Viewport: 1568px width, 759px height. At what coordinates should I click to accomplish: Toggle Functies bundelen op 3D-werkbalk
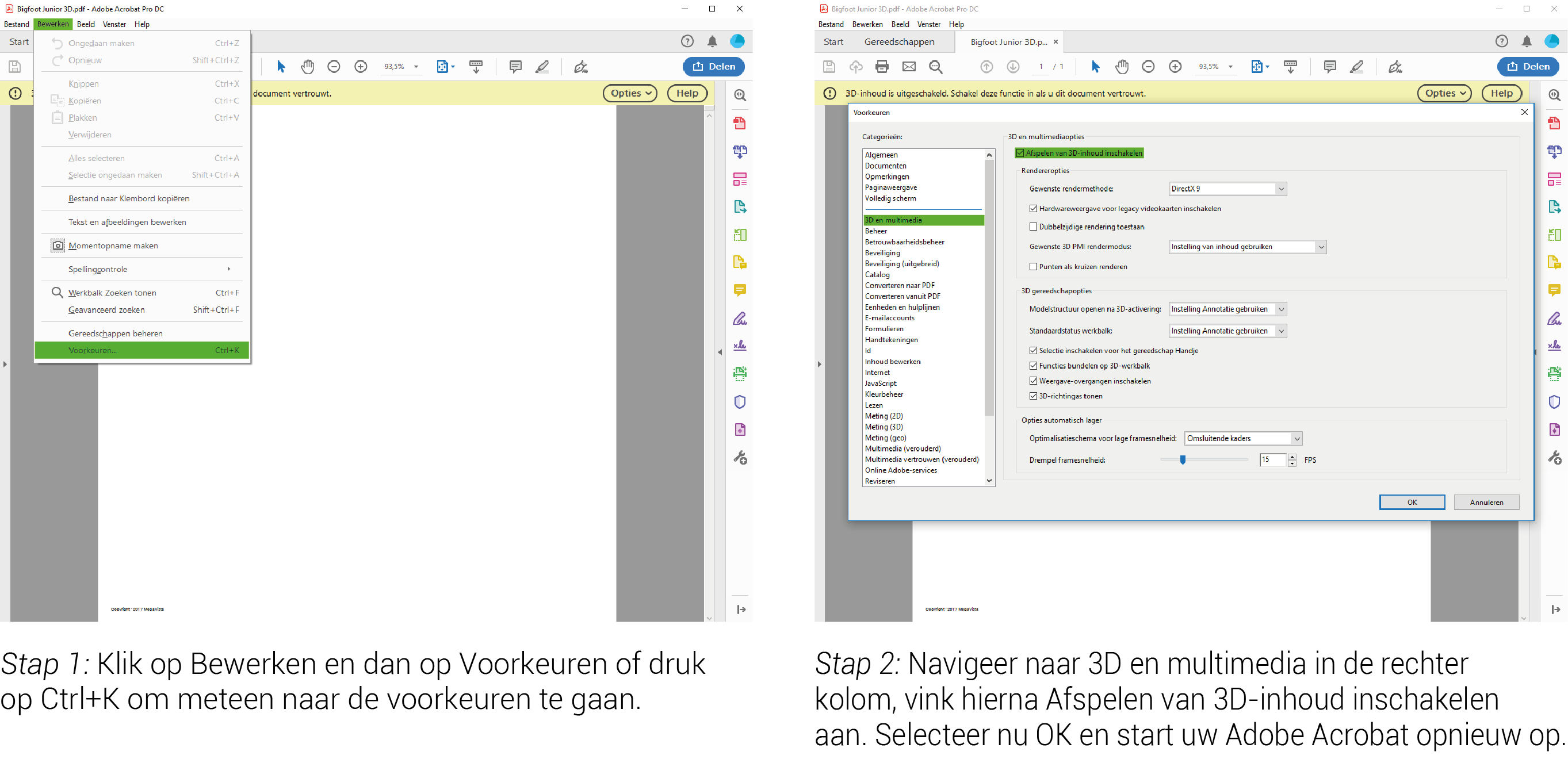point(1034,366)
